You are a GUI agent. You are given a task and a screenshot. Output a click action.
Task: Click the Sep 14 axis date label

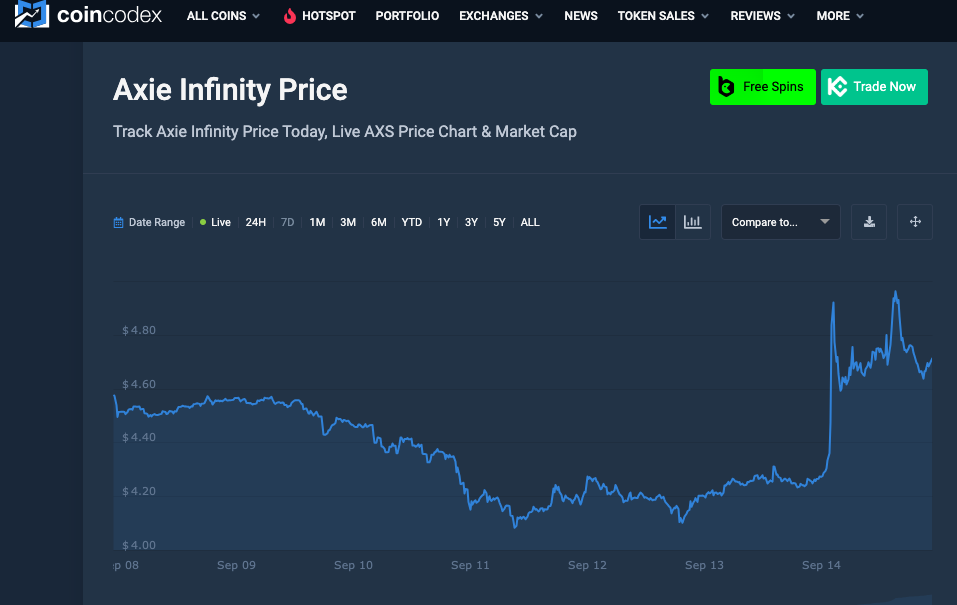tap(822, 565)
